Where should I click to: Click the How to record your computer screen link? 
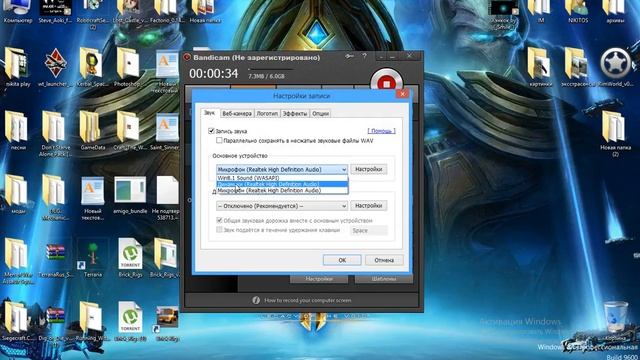[x=307, y=300]
